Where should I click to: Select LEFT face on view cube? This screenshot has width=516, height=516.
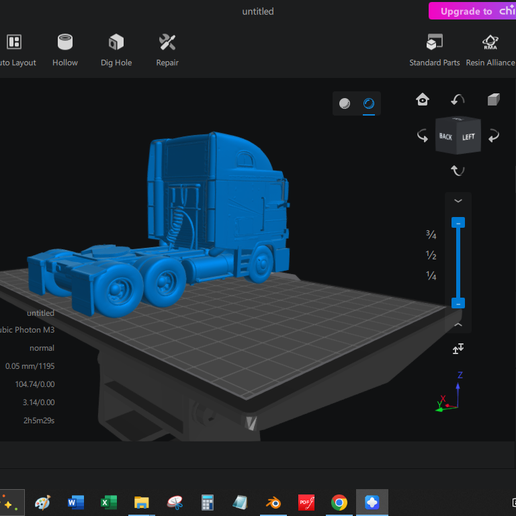coord(469,137)
